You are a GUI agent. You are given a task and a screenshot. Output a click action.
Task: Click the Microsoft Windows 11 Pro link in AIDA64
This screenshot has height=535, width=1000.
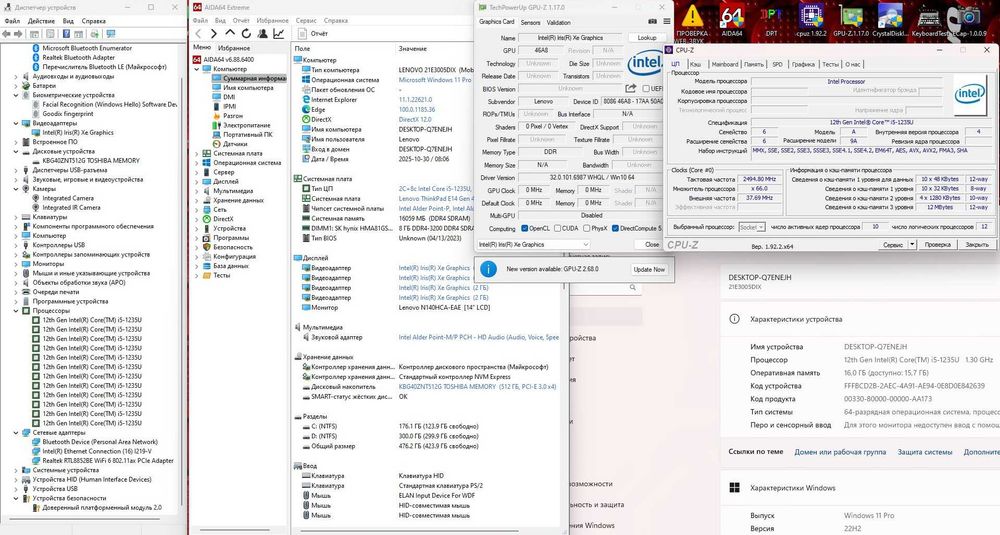pyautogui.click(x=435, y=80)
